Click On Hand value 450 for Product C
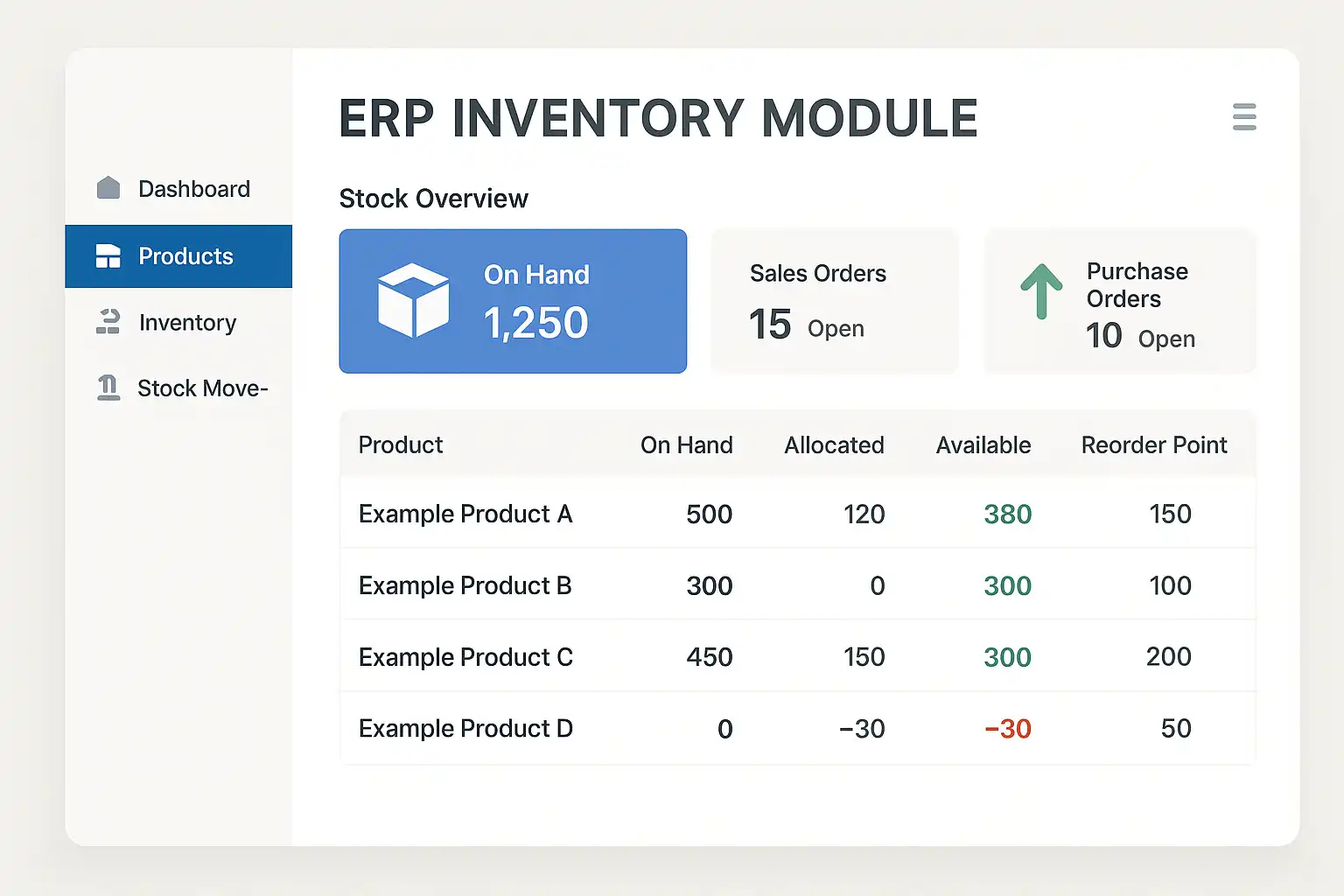Viewport: 1344px width, 896px height. point(710,657)
